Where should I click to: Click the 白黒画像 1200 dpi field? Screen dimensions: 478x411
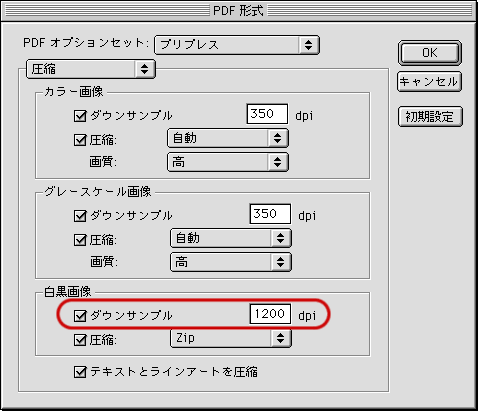[x=270, y=314]
